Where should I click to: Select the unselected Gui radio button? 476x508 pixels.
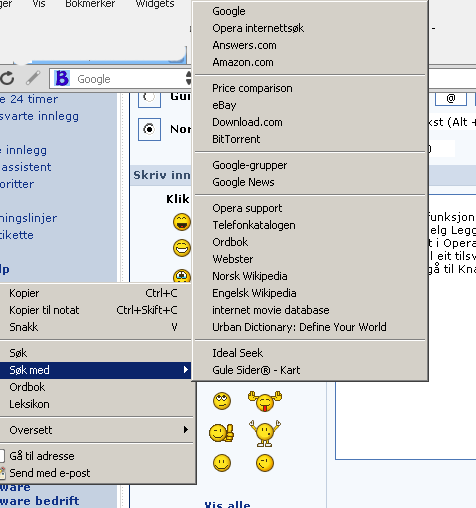click(x=149, y=97)
